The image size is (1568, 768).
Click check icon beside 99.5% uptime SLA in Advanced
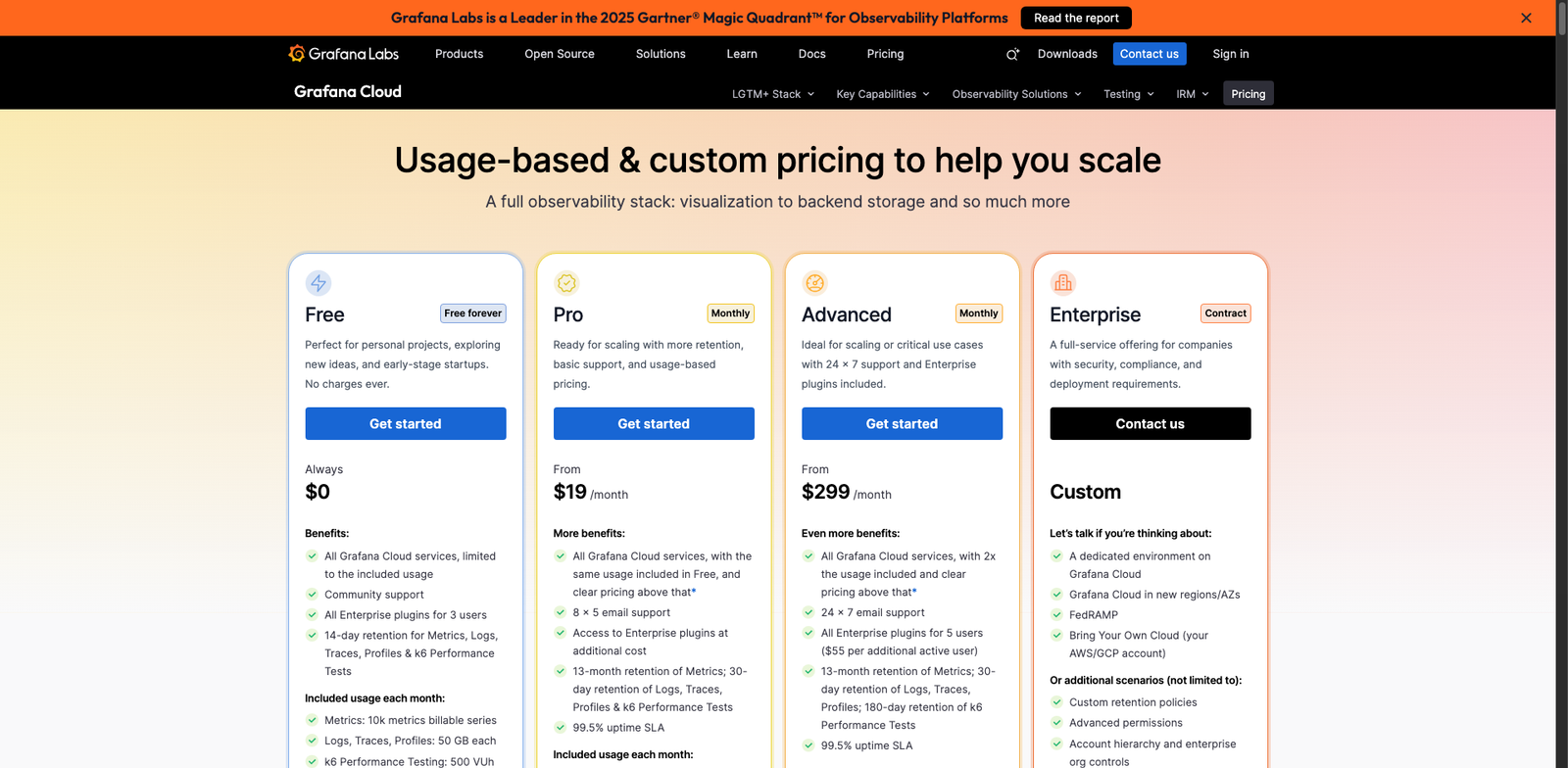[808, 744]
